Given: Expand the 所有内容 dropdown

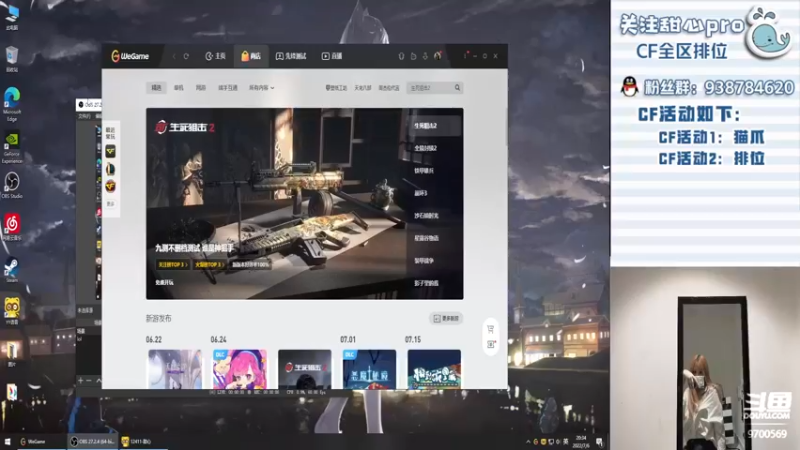Looking at the screenshot, I should pos(262,88).
